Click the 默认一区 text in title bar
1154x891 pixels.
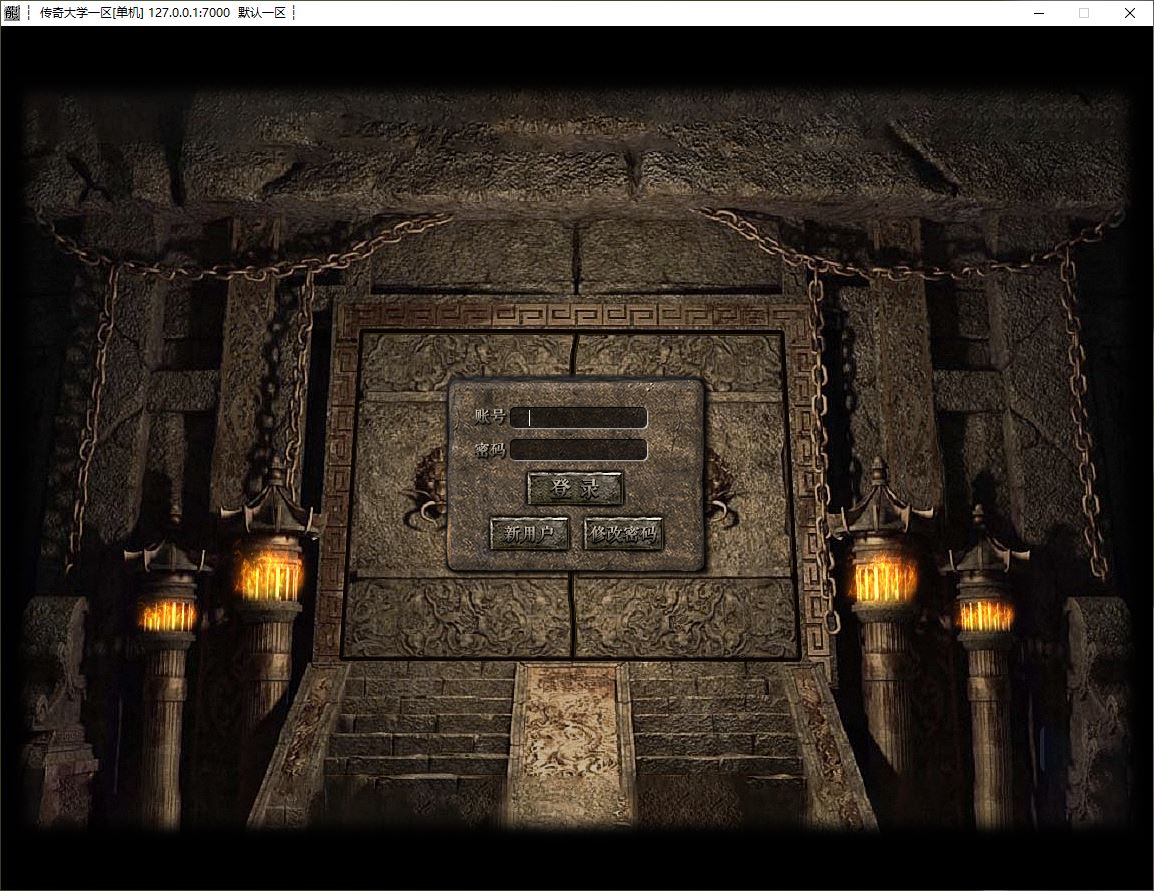coord(262,13)
